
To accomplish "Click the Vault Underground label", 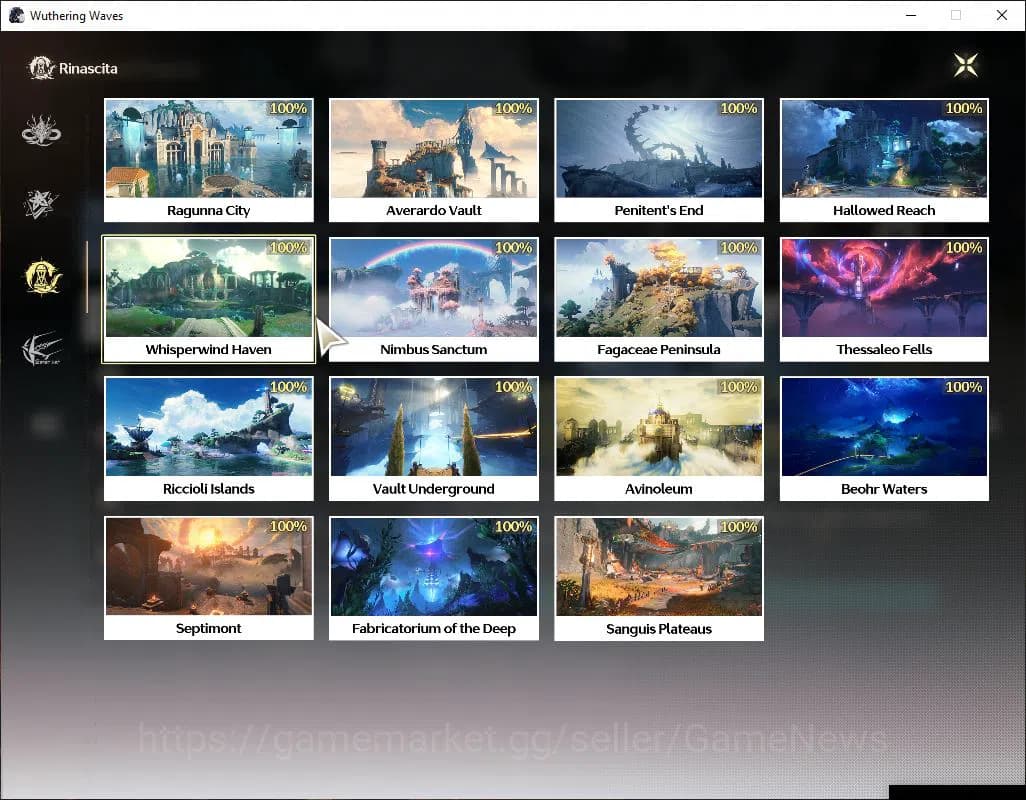I will point(434,489).
